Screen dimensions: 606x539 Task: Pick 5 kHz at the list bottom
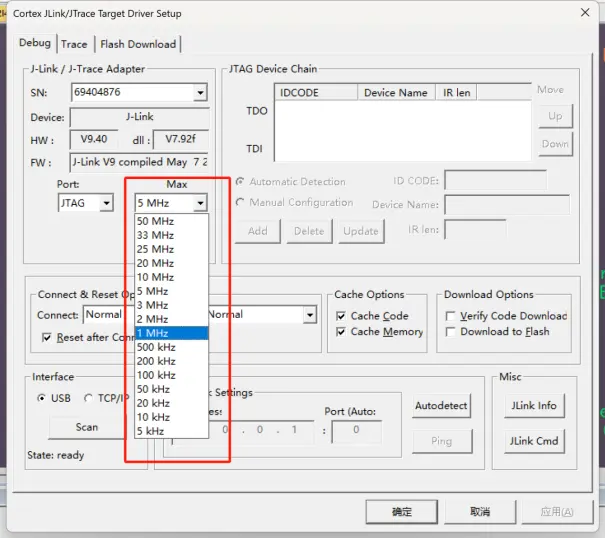(171, 431)
